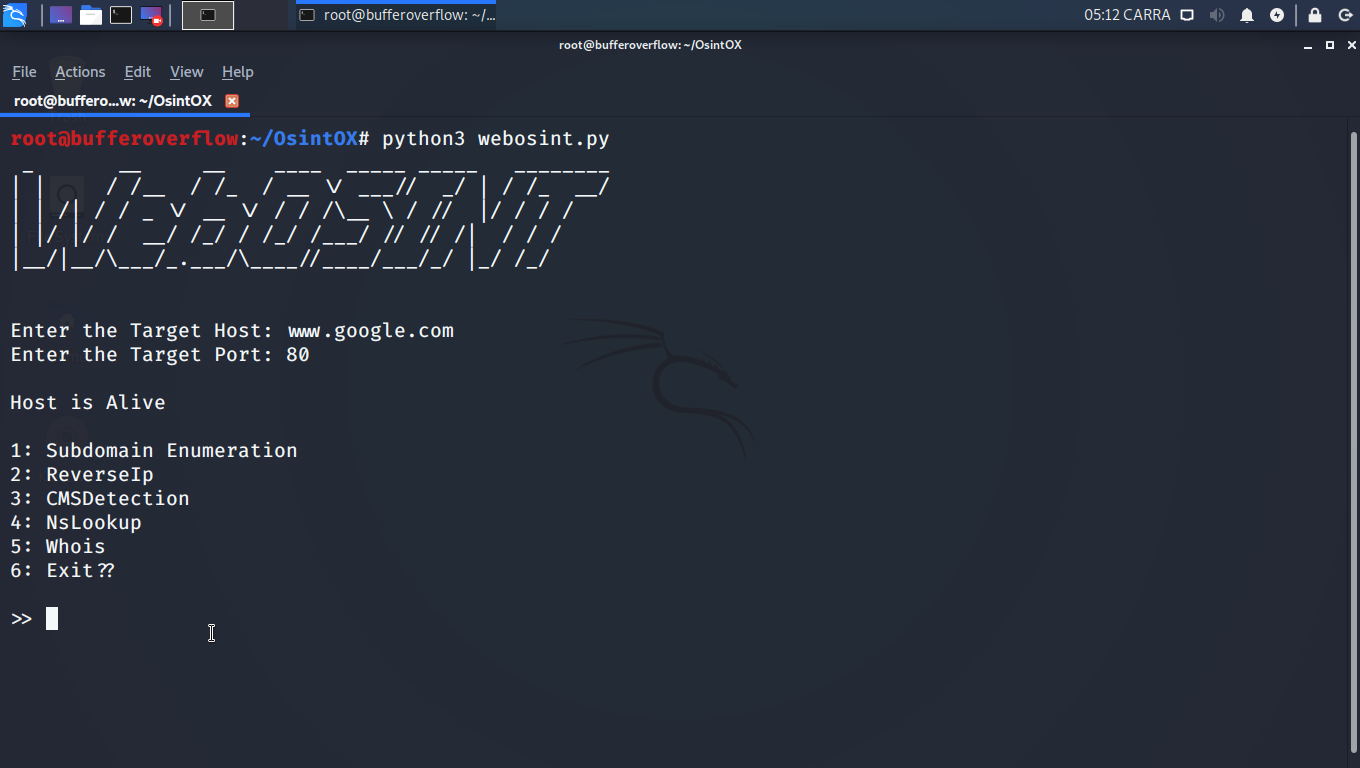
Task: Close the OsintOX terminal tab
Action: coord(232,101)
